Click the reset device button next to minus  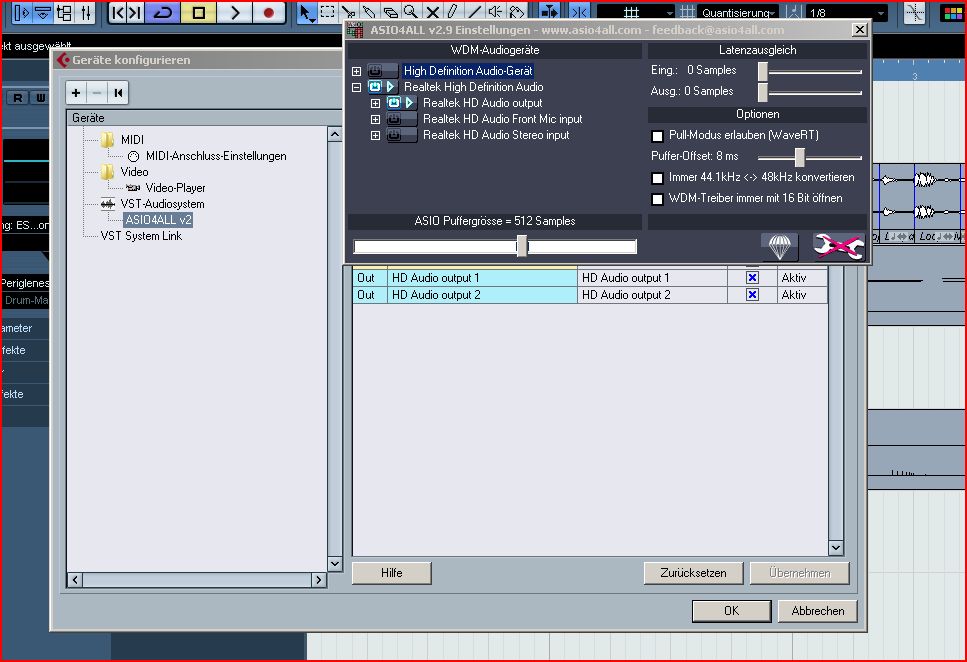pos(118,93)
